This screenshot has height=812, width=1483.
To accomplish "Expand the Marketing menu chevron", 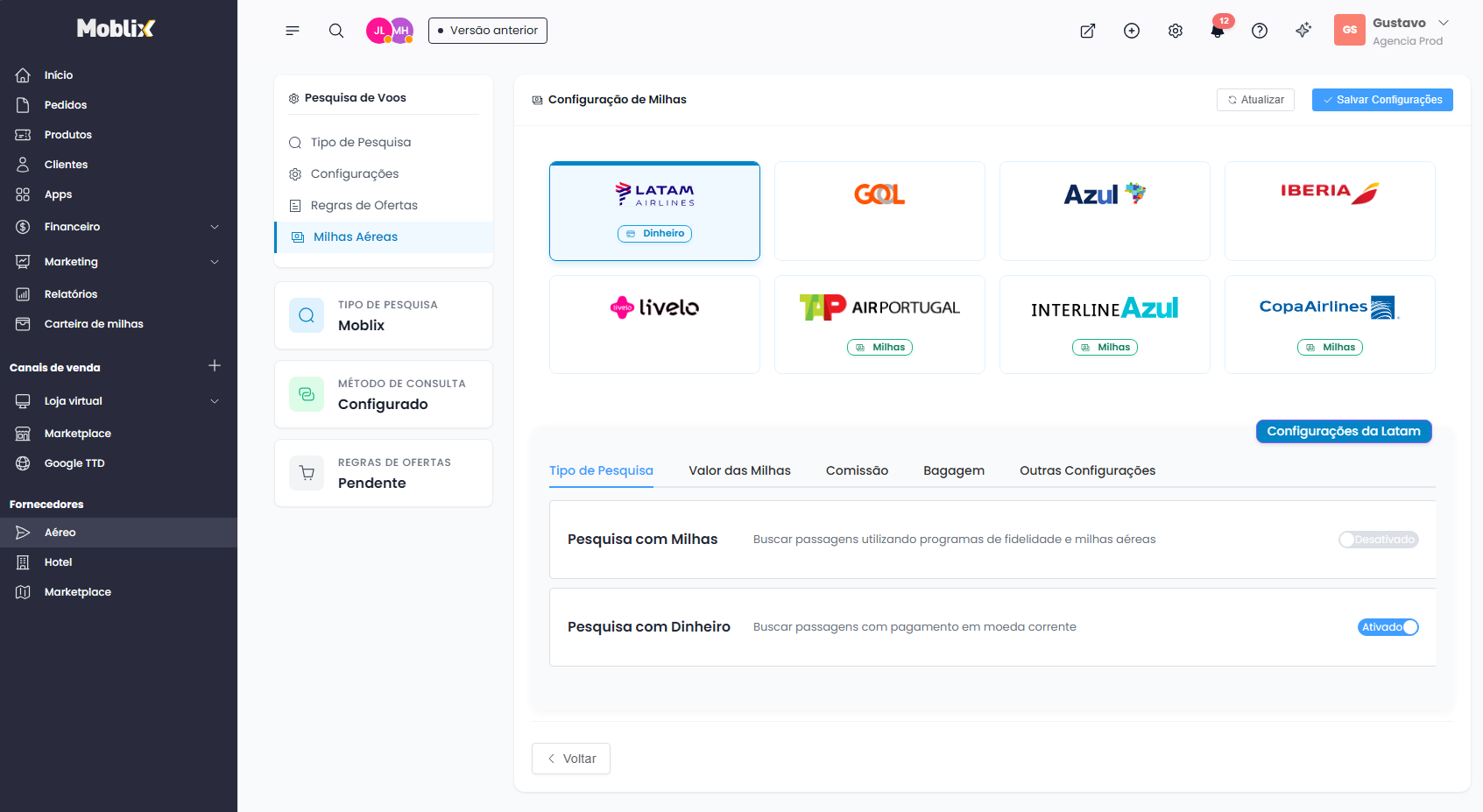I will tap(215, 262).
